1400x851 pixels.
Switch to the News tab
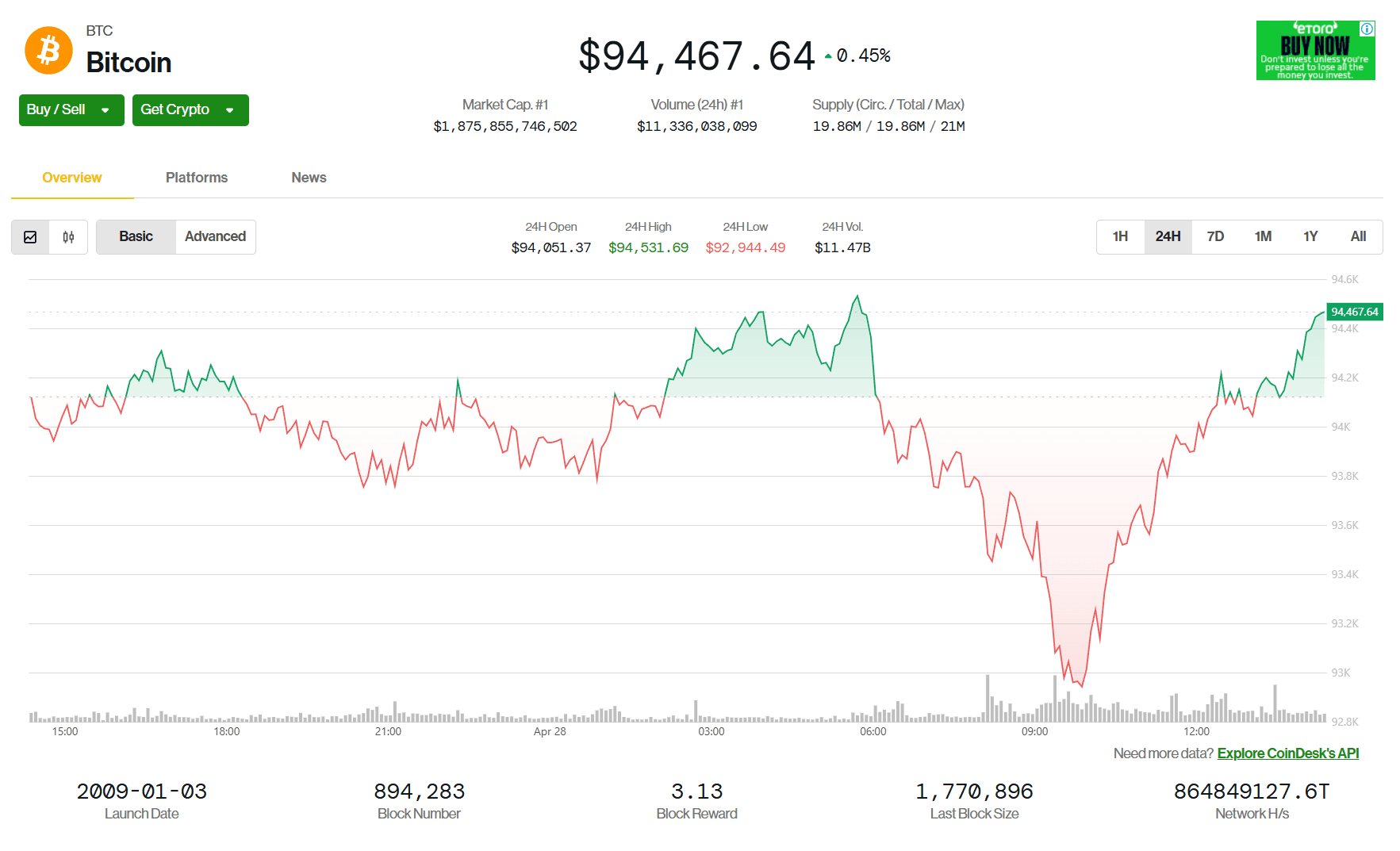tap(309, 178)
